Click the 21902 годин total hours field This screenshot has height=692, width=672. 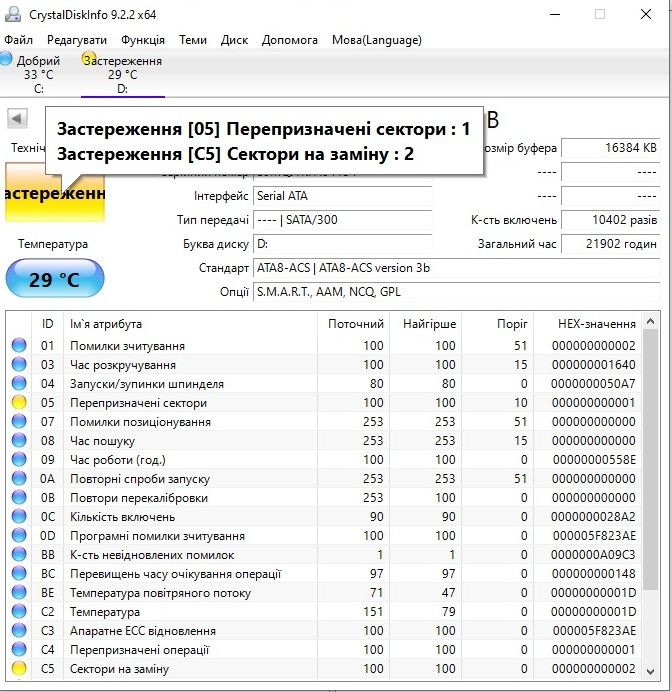tap(611, 244)
